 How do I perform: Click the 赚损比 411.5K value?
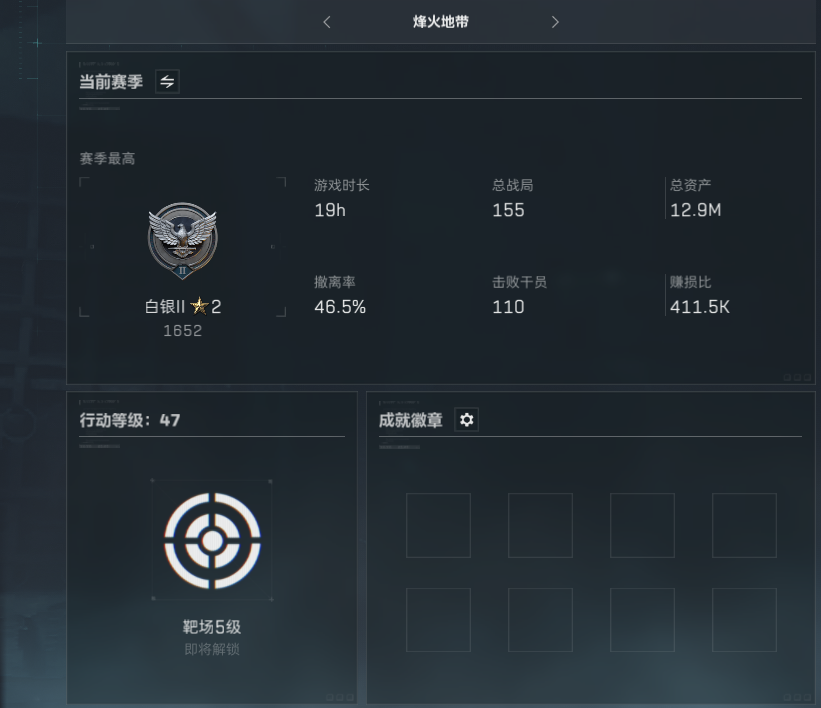[x=700, y=307]
